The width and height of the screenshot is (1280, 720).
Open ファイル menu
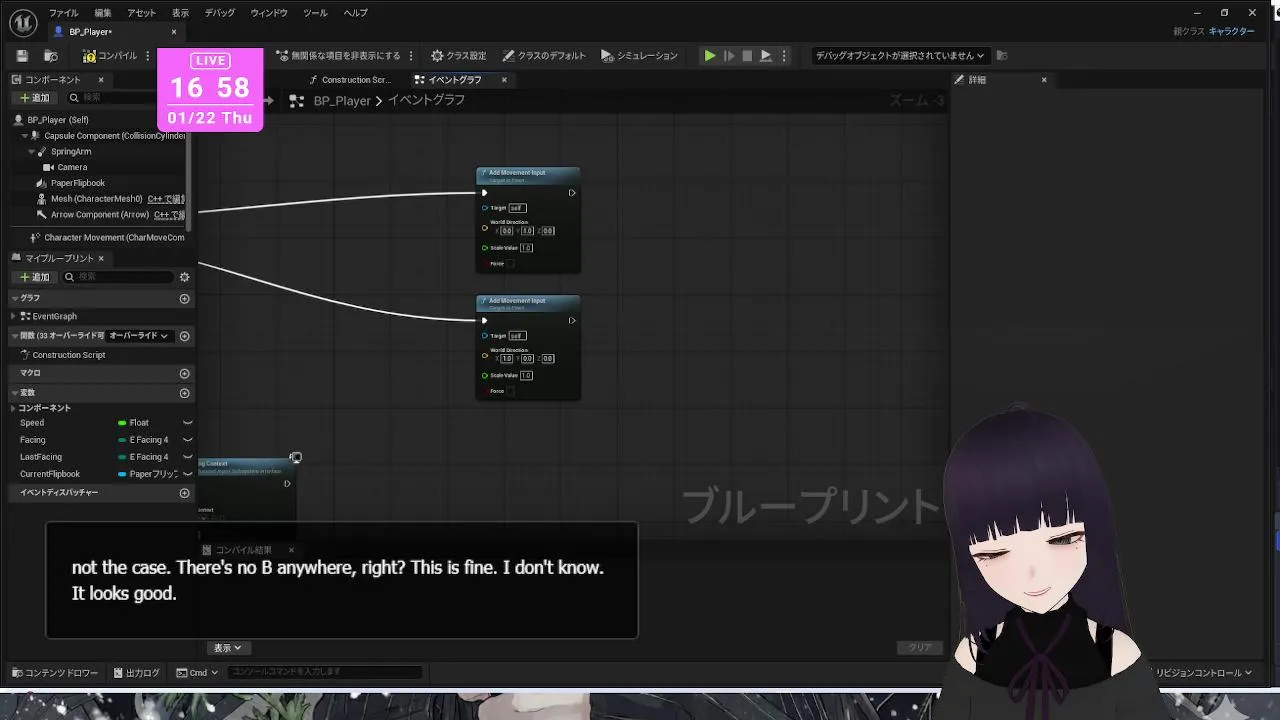pos(63,13)
